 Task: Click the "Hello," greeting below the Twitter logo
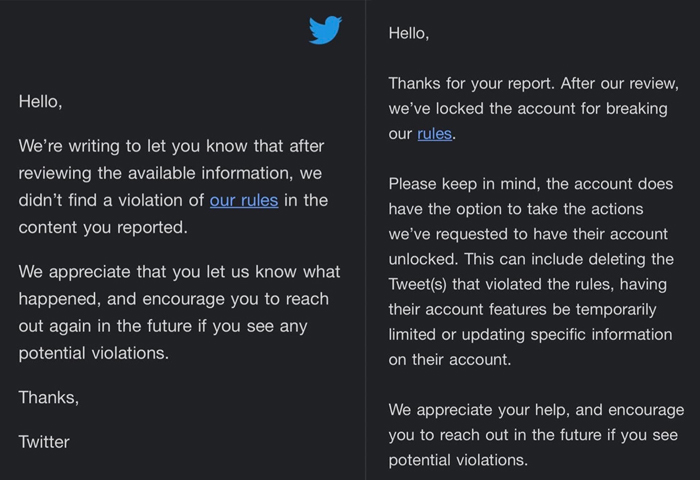tap(40, 102)
